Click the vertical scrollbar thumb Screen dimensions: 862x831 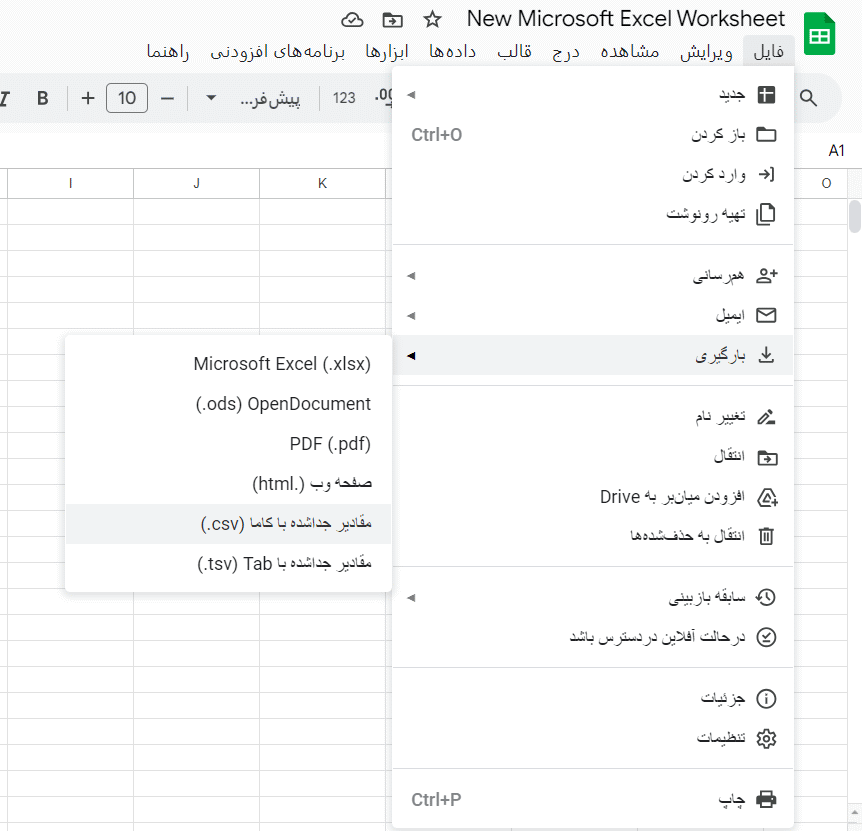pos(855,217)
